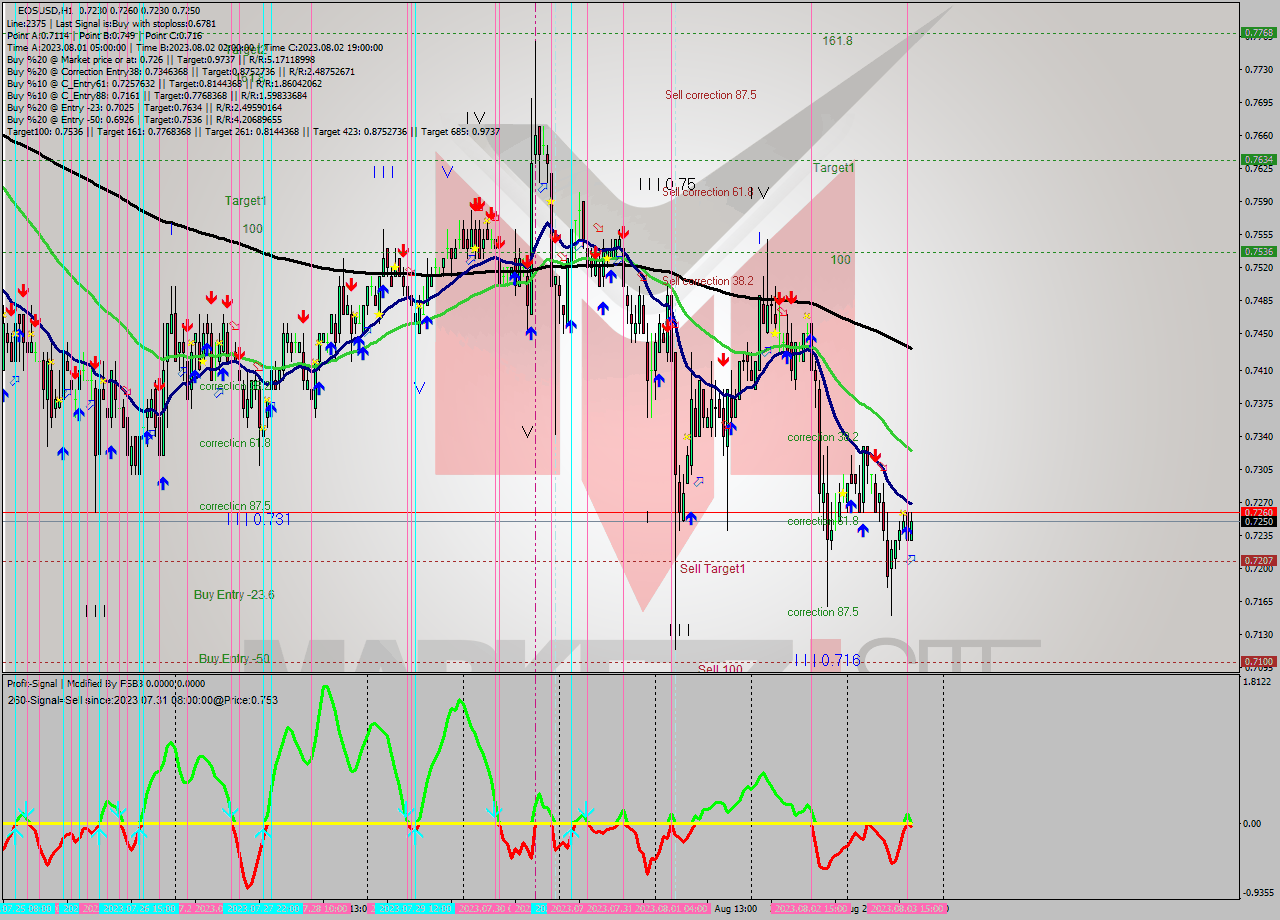Click the 'Sell correction 87.5' label
This screenshot has height=920, width=1280.
pos(710,95)
